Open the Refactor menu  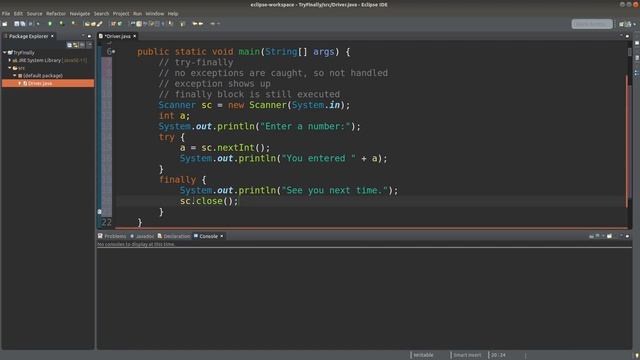(x=56, y=13)
